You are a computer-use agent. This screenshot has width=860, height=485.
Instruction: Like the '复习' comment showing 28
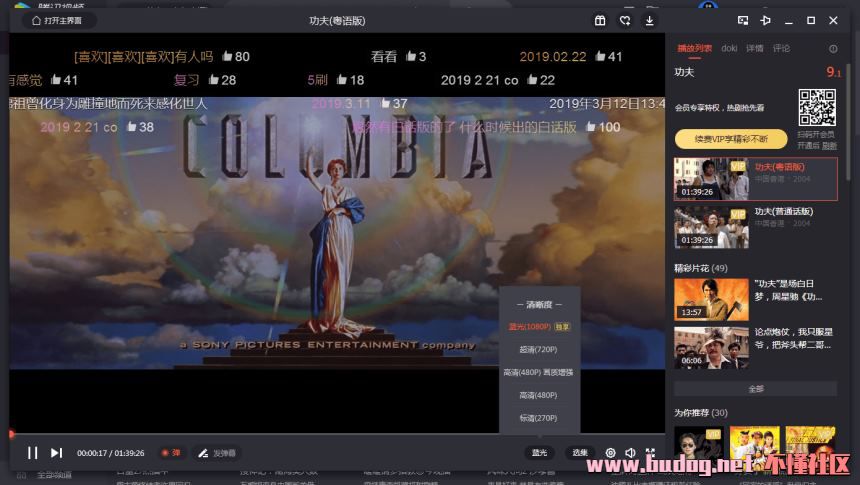coord(214,80)
